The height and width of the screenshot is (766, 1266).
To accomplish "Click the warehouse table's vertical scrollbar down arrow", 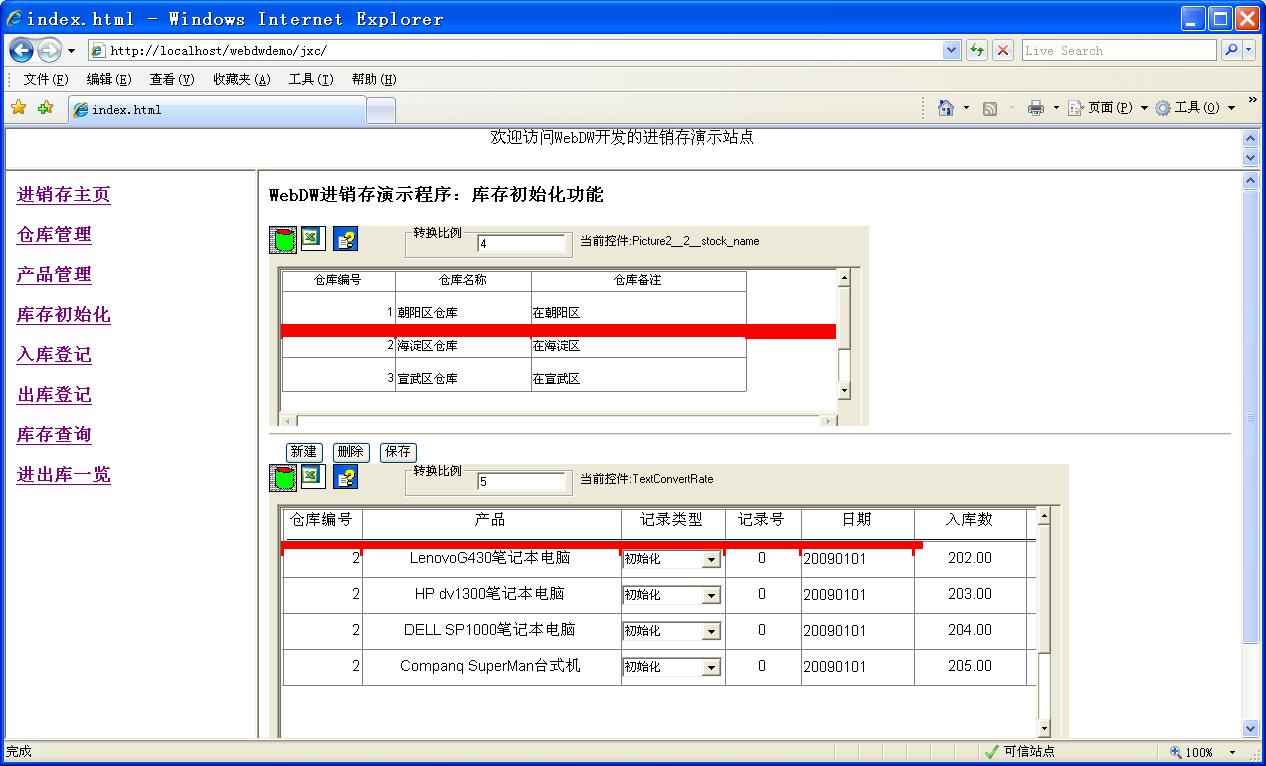I will (844, 390).
